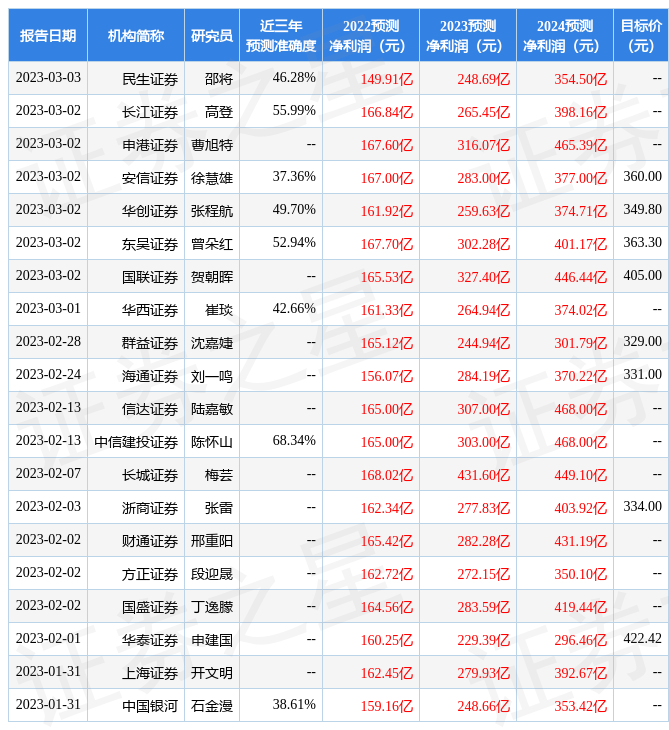Click the 2024 profit value 301.79亿
The image size is (669, 730).
(x=581, y=344)
